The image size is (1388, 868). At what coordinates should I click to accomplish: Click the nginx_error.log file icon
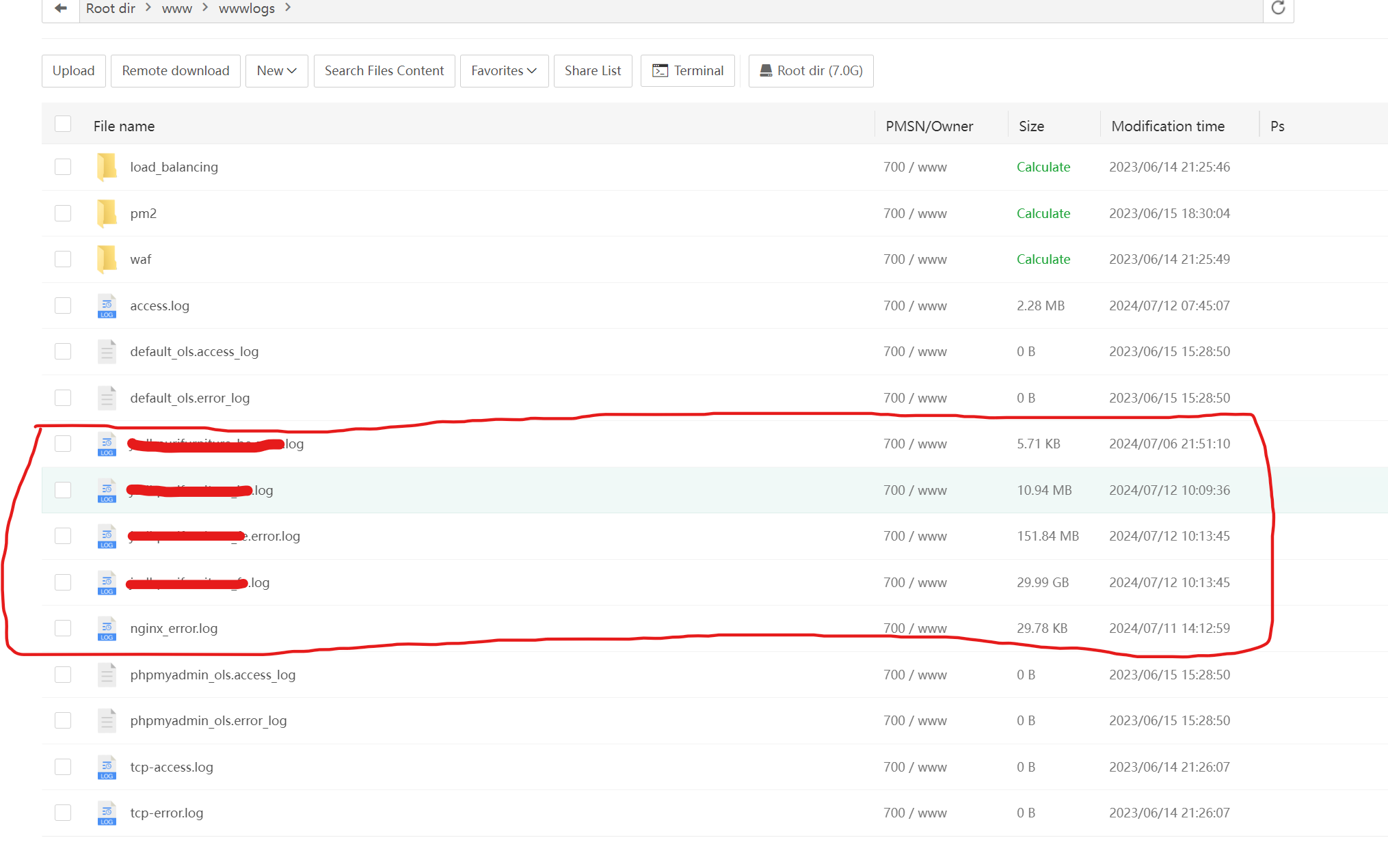click(x=107, y=629)
